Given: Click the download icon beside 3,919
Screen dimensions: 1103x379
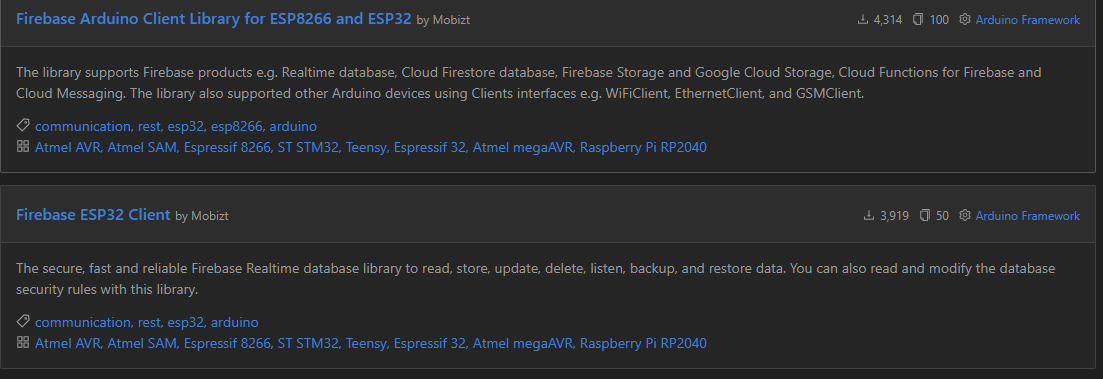Looking at the screenshot, I should point(869,215).
